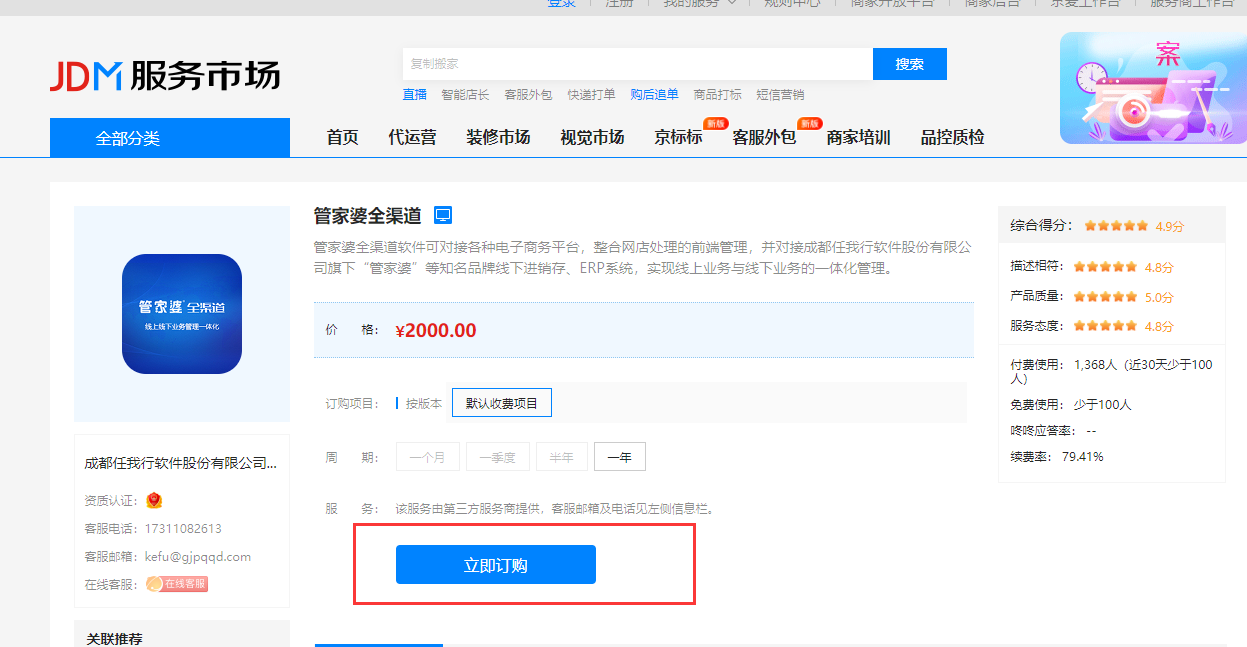The width and height of the screenshot is (1247, 647).
Task: Open the 短信营销 quick link
Action: [x=780, y=95]
